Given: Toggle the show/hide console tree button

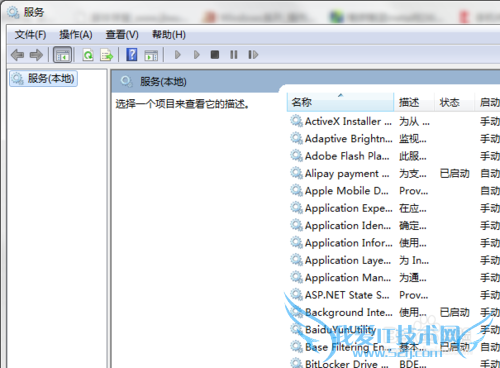Looking at the screenshot, I should 62,55.
